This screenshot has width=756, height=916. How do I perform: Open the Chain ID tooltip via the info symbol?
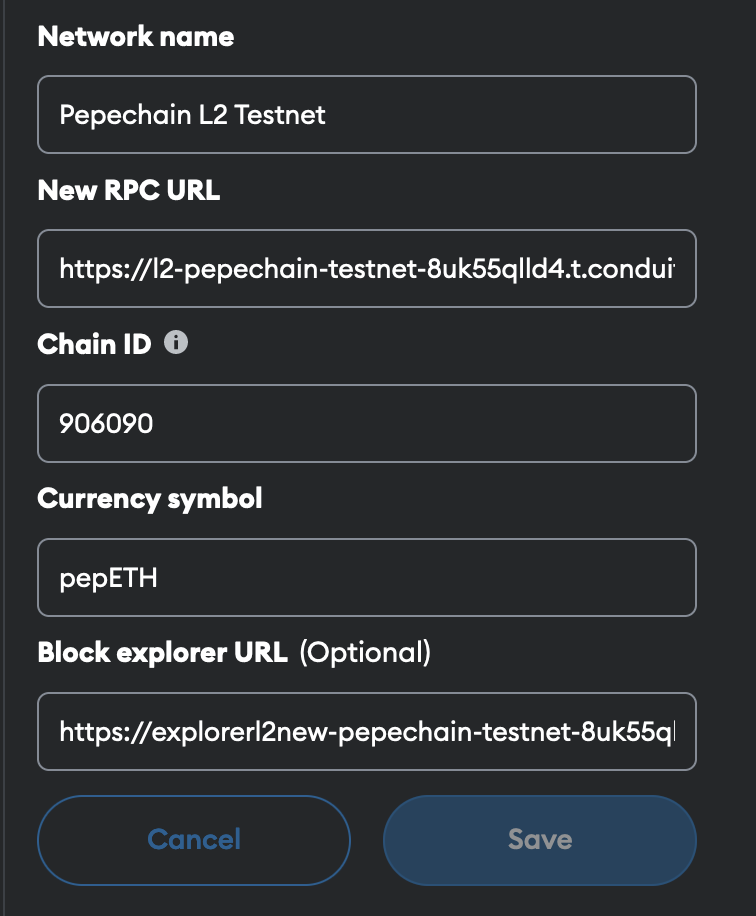(x=178, y=344)
